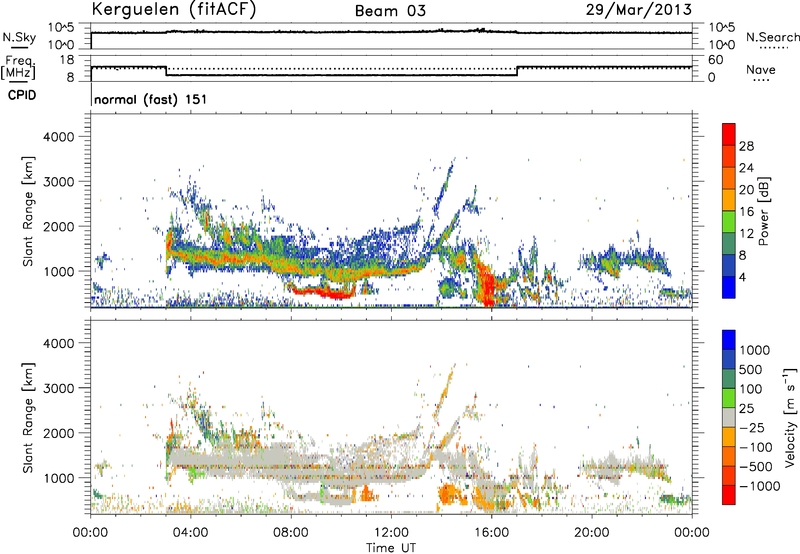Viewport: 800px width, 554px height.
Task: Click the rightmost '00:00' time tick label
Action: coord(692,533)
